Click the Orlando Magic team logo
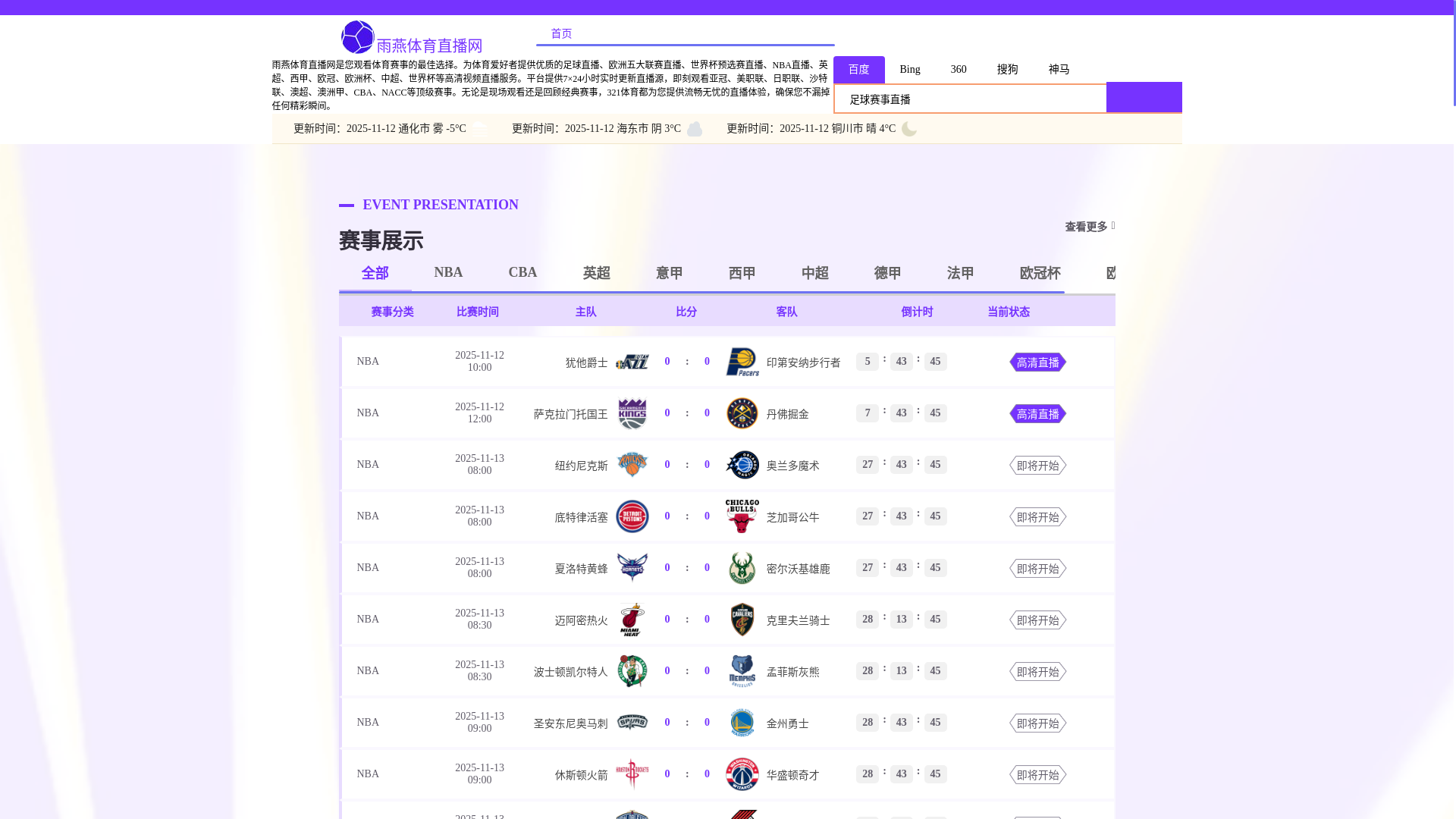The height and width of the screenshot is (819, 1456). pyautogui.click(x=742, y=465)
